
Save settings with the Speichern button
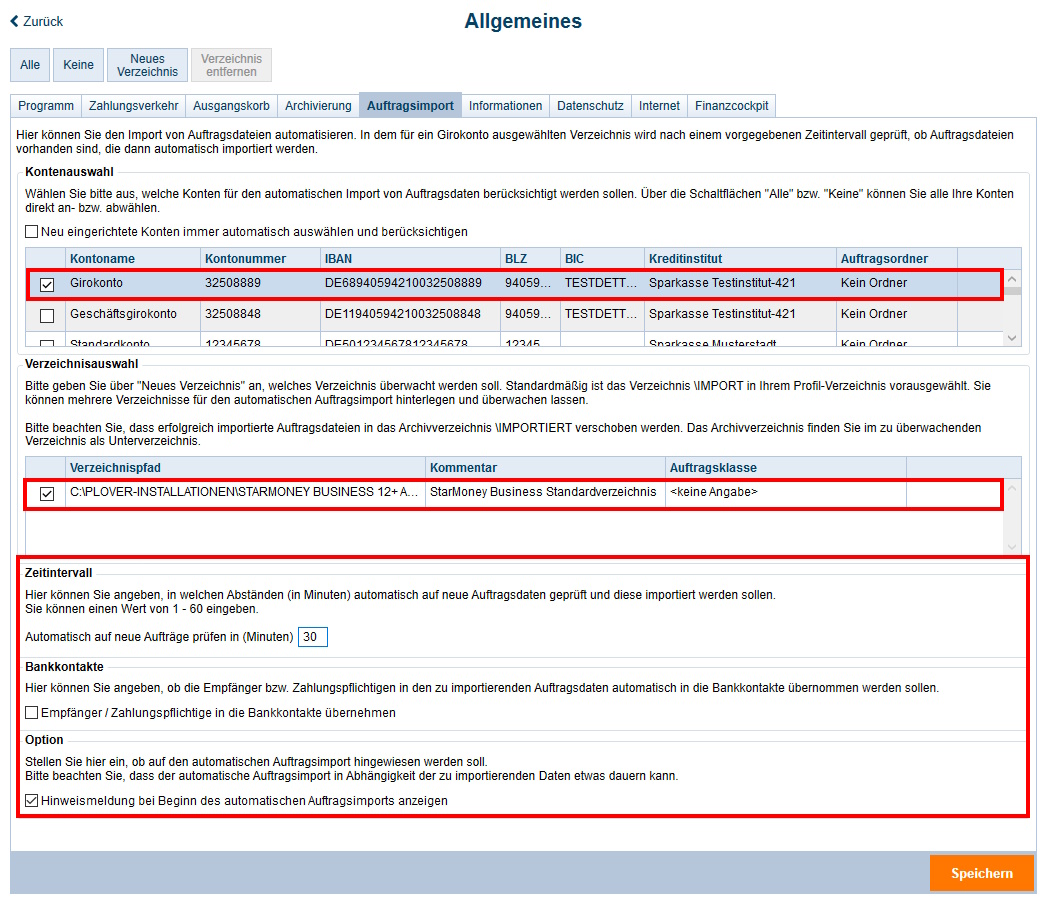coord(981,873)
